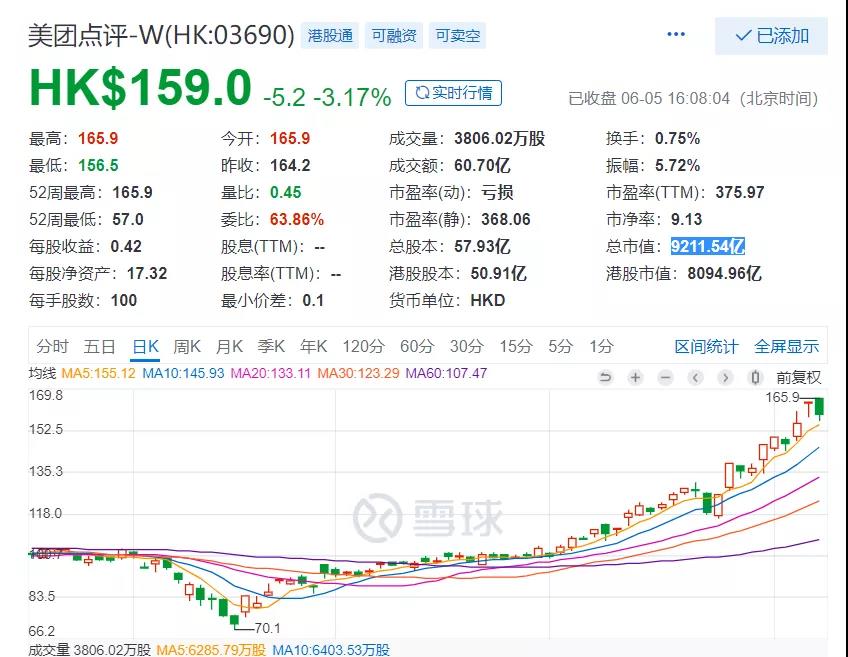Zoom in the K-line chart with plus icon
The width and height of the screenshot is (848, 657).
tap(635, 377)
